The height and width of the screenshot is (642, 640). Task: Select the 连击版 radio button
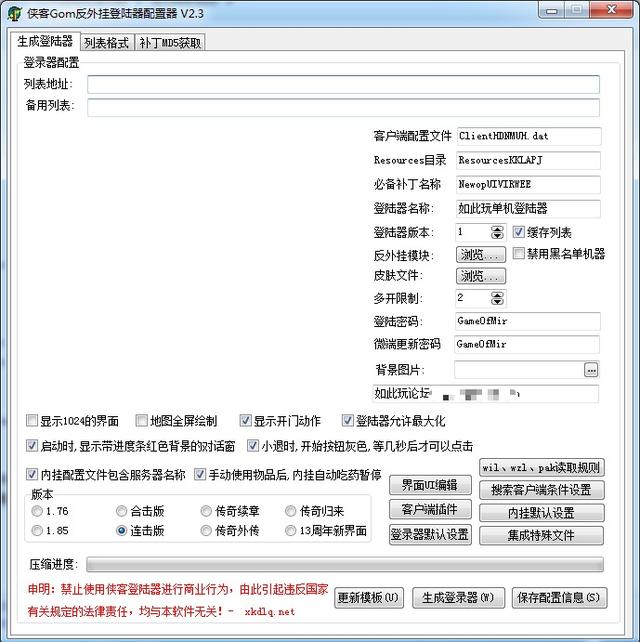[x=121, y=530]
